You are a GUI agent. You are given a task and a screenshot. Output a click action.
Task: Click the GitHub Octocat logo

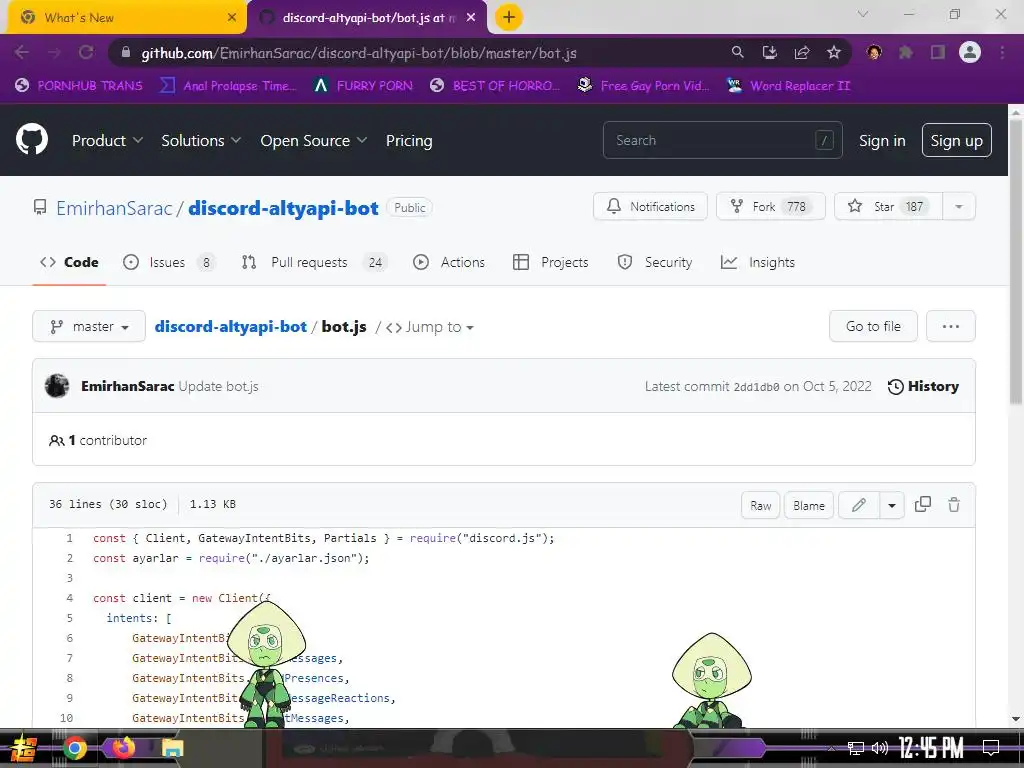coord(32,139)
